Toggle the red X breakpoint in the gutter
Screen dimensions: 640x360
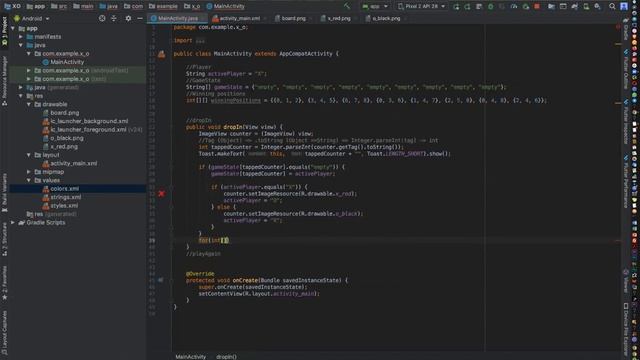[x=162, y=193]
